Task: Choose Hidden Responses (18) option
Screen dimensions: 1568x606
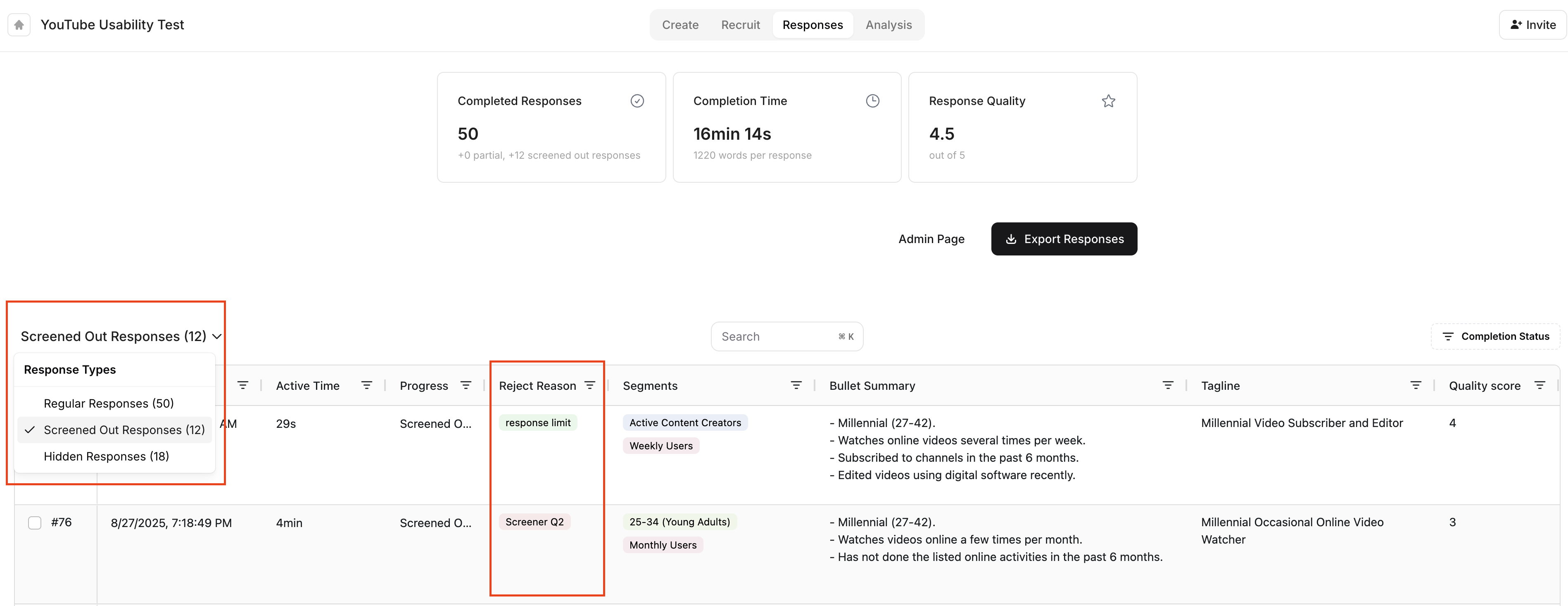Action: (106, 456)
